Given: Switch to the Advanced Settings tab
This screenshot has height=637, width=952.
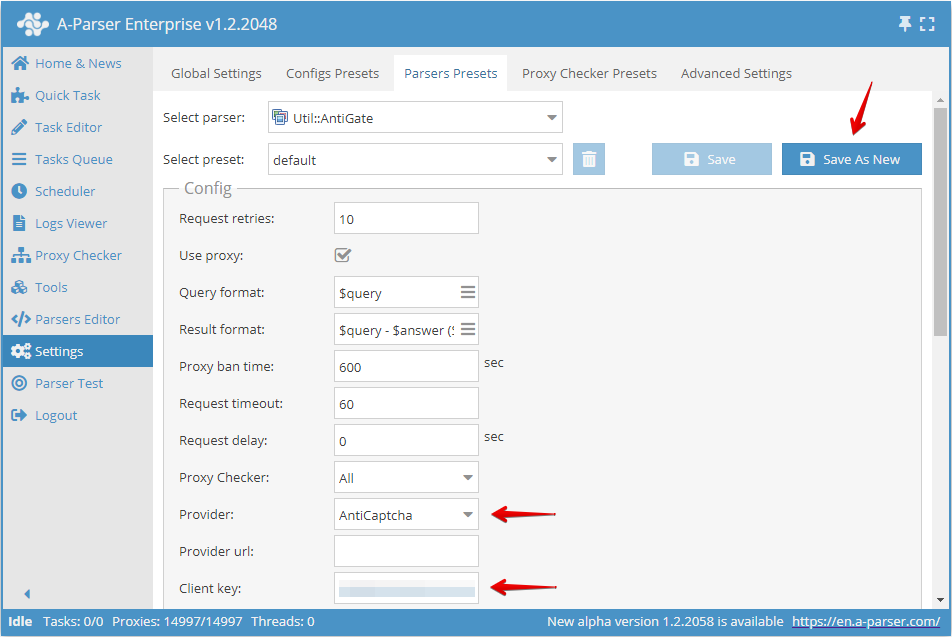Looking at the screenshot, I should click(x=736, y=73).
